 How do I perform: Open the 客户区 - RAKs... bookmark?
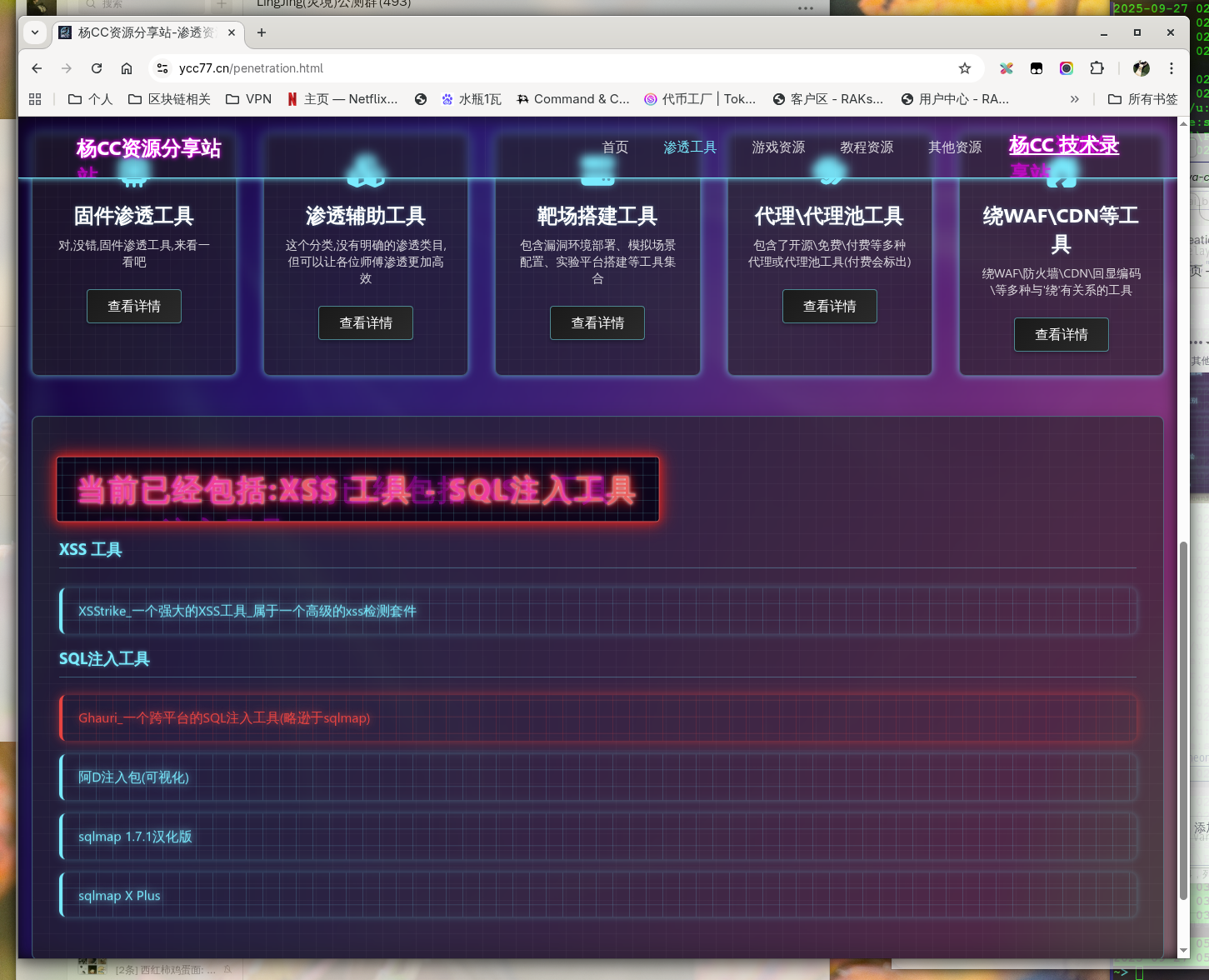pyautogui.click(x=828, y=99)
